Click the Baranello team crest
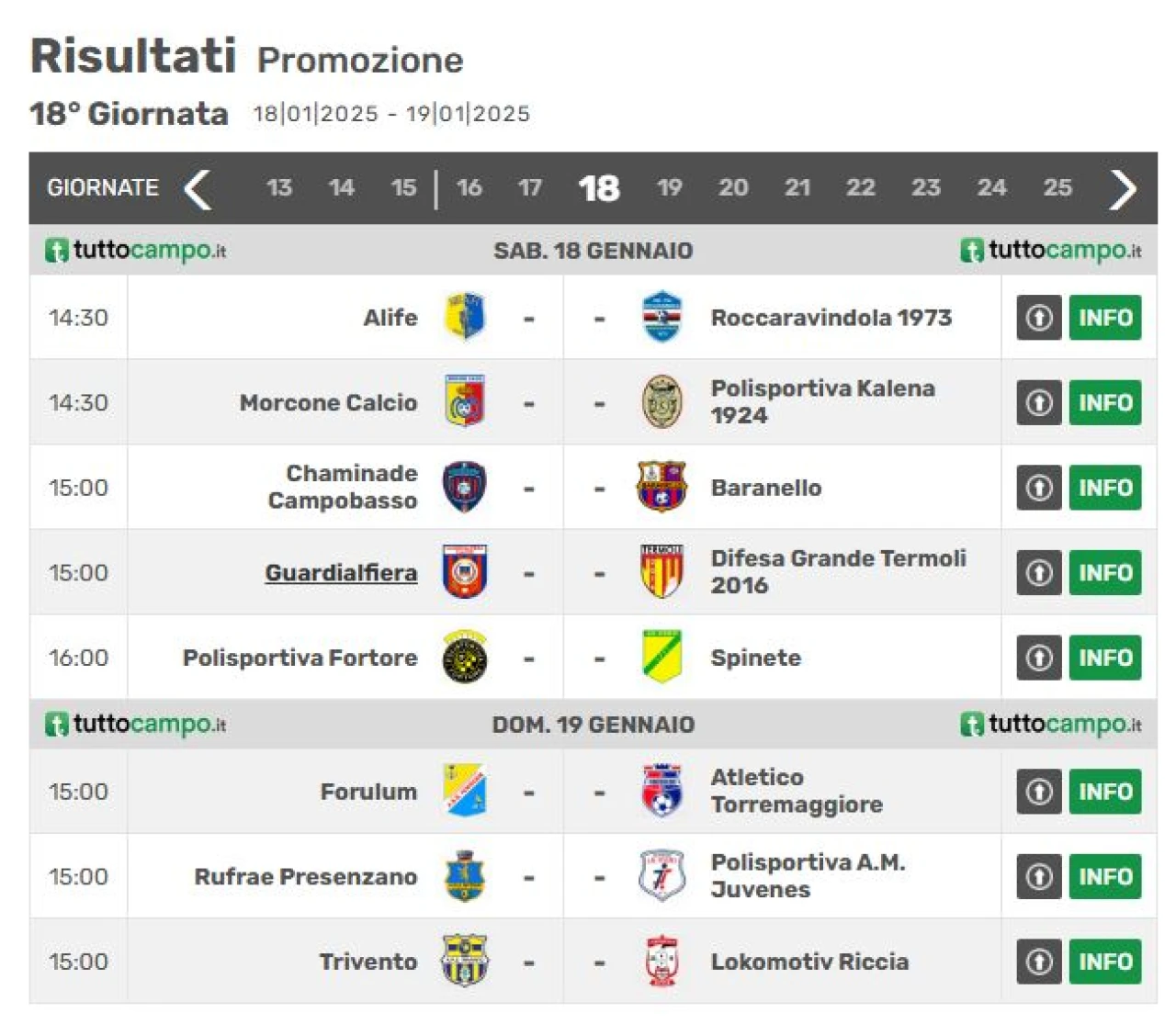Viewport: 1176px width, 1024px height. (661, 487)
